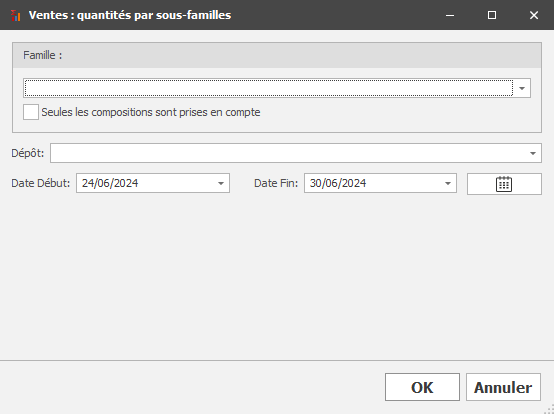Close the Ventes quantités par sous-familles window
Image resolution: width=554 pixels, height=414 pixels.
click(x=534, y=15)
